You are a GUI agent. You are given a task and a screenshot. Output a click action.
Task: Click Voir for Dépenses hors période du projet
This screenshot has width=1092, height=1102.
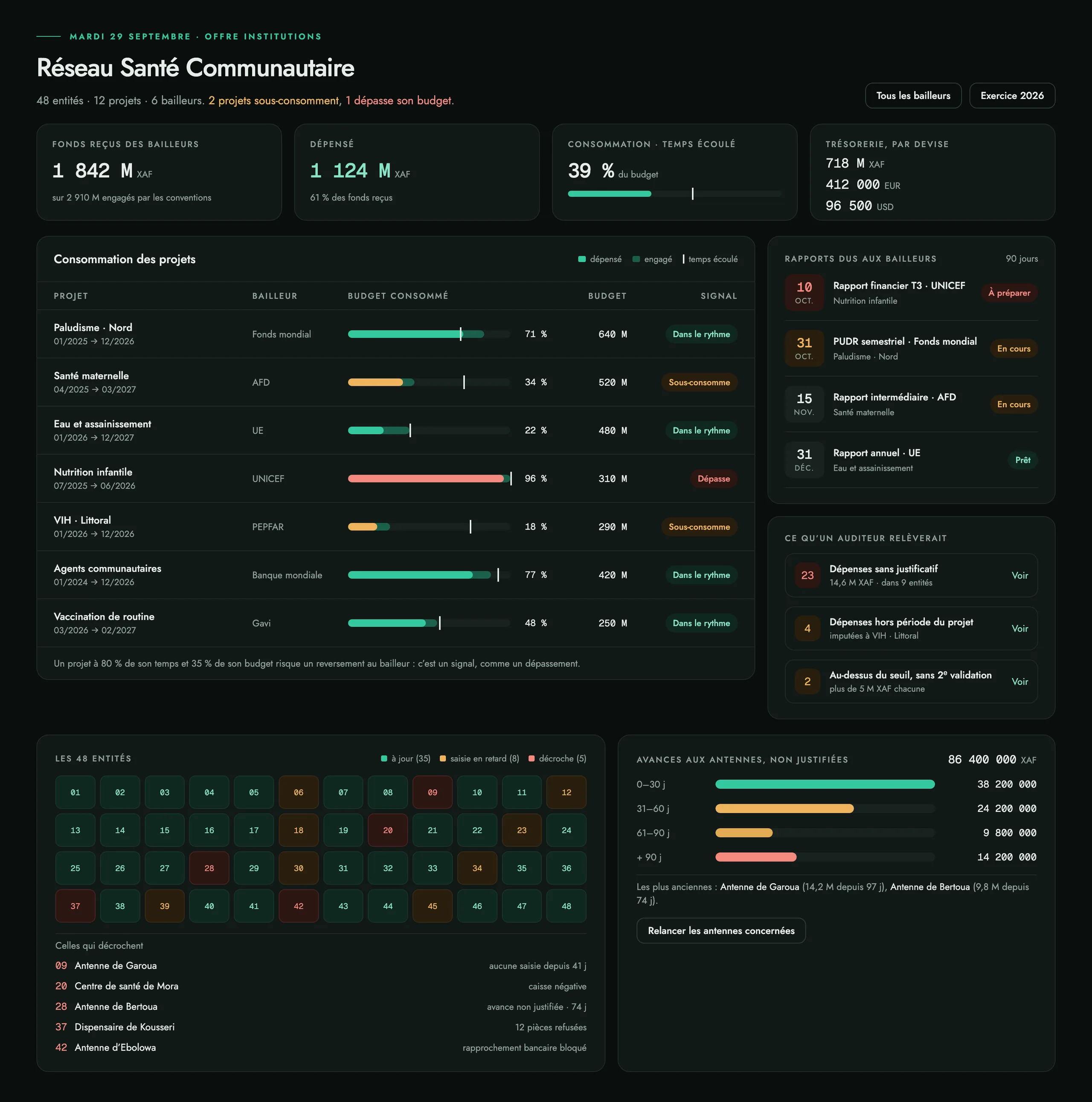point(1019,628)
